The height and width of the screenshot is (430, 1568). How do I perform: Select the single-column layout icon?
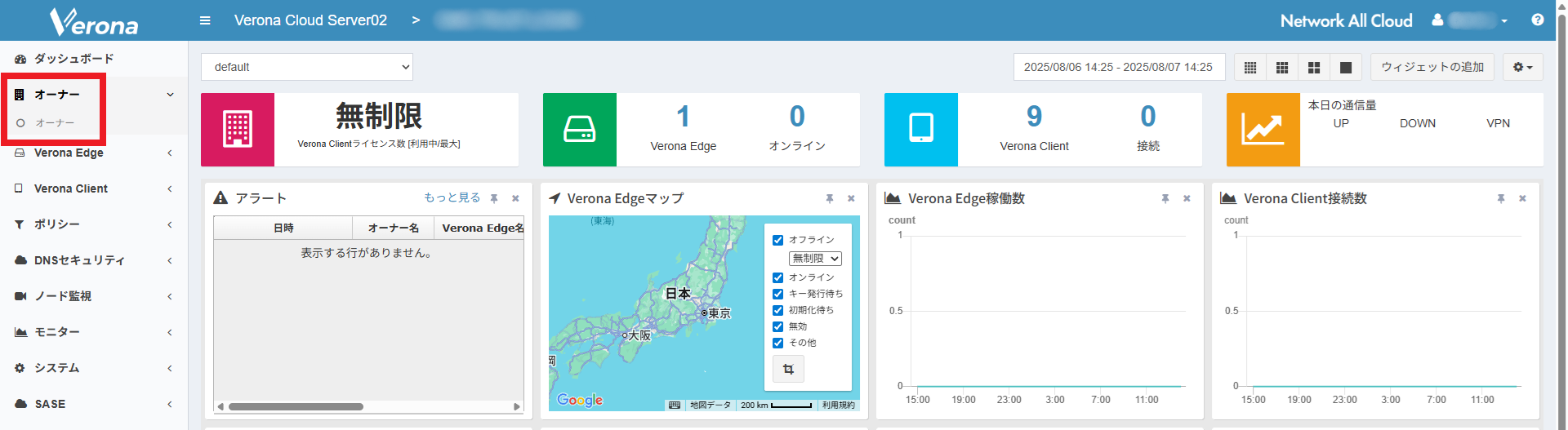click(1346, 67)
